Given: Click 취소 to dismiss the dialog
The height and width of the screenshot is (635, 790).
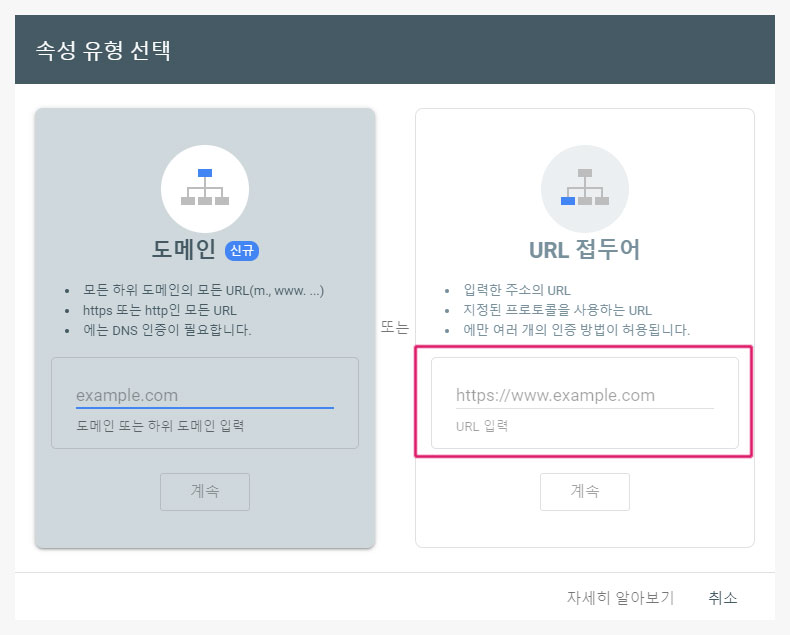Looking at the screenshot, I should [722, 598].
